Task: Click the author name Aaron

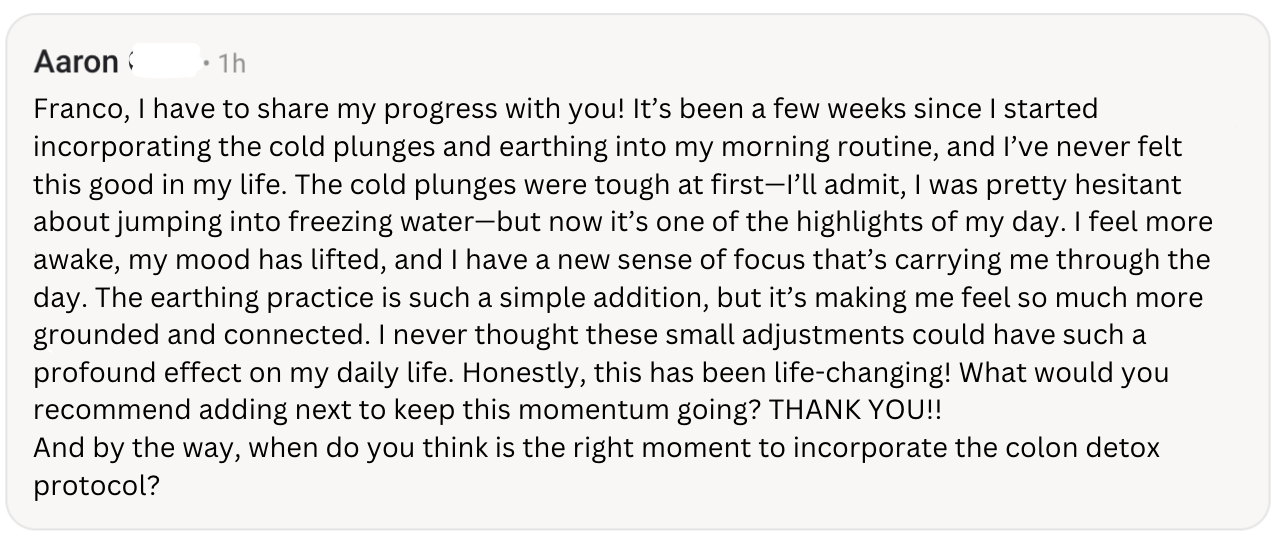Action: [75, 63]
